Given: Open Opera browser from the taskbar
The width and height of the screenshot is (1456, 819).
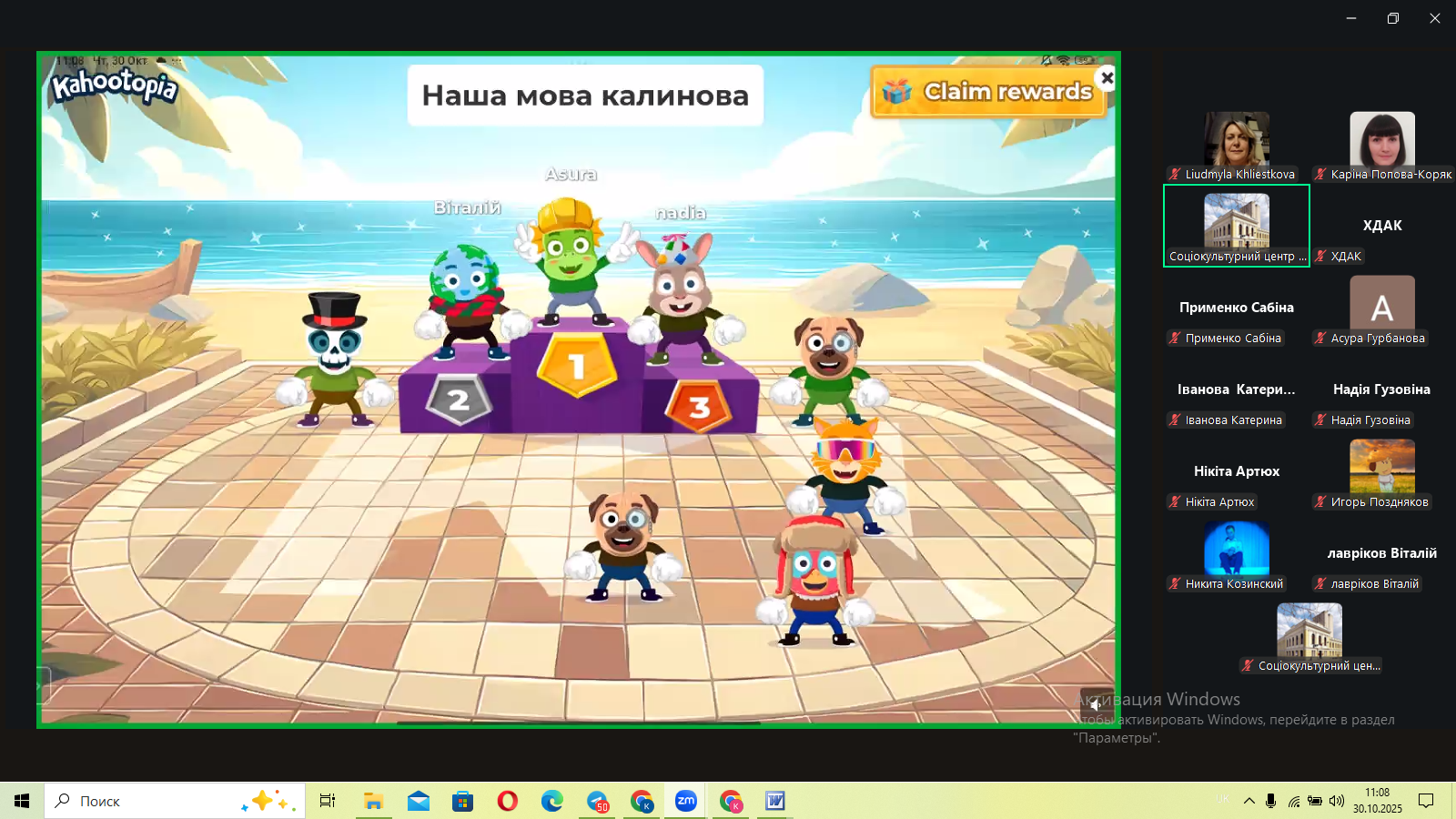Looking at the screenshot, I should (x=508, y=801).
